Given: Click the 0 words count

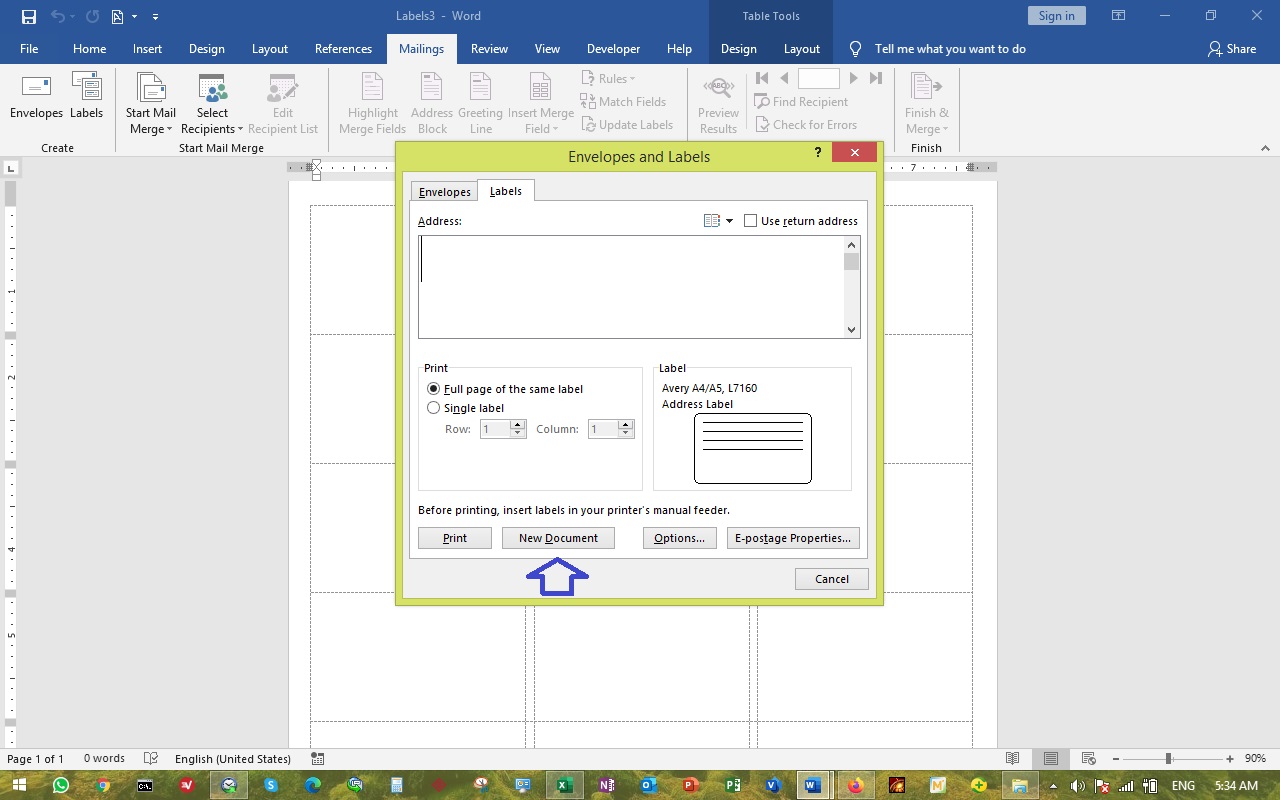Looking at the screenshot, I should tap(104, 759).
